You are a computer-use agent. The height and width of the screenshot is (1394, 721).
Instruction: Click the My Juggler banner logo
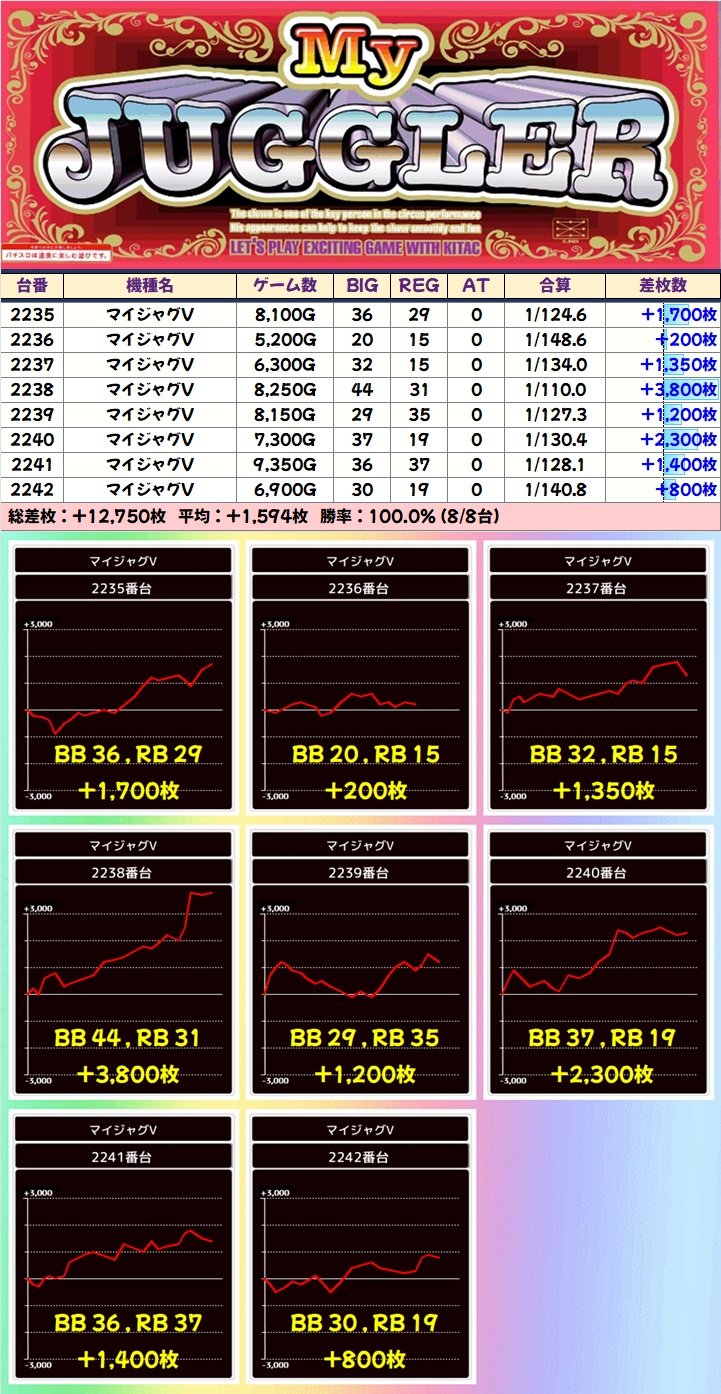point(360,135)
